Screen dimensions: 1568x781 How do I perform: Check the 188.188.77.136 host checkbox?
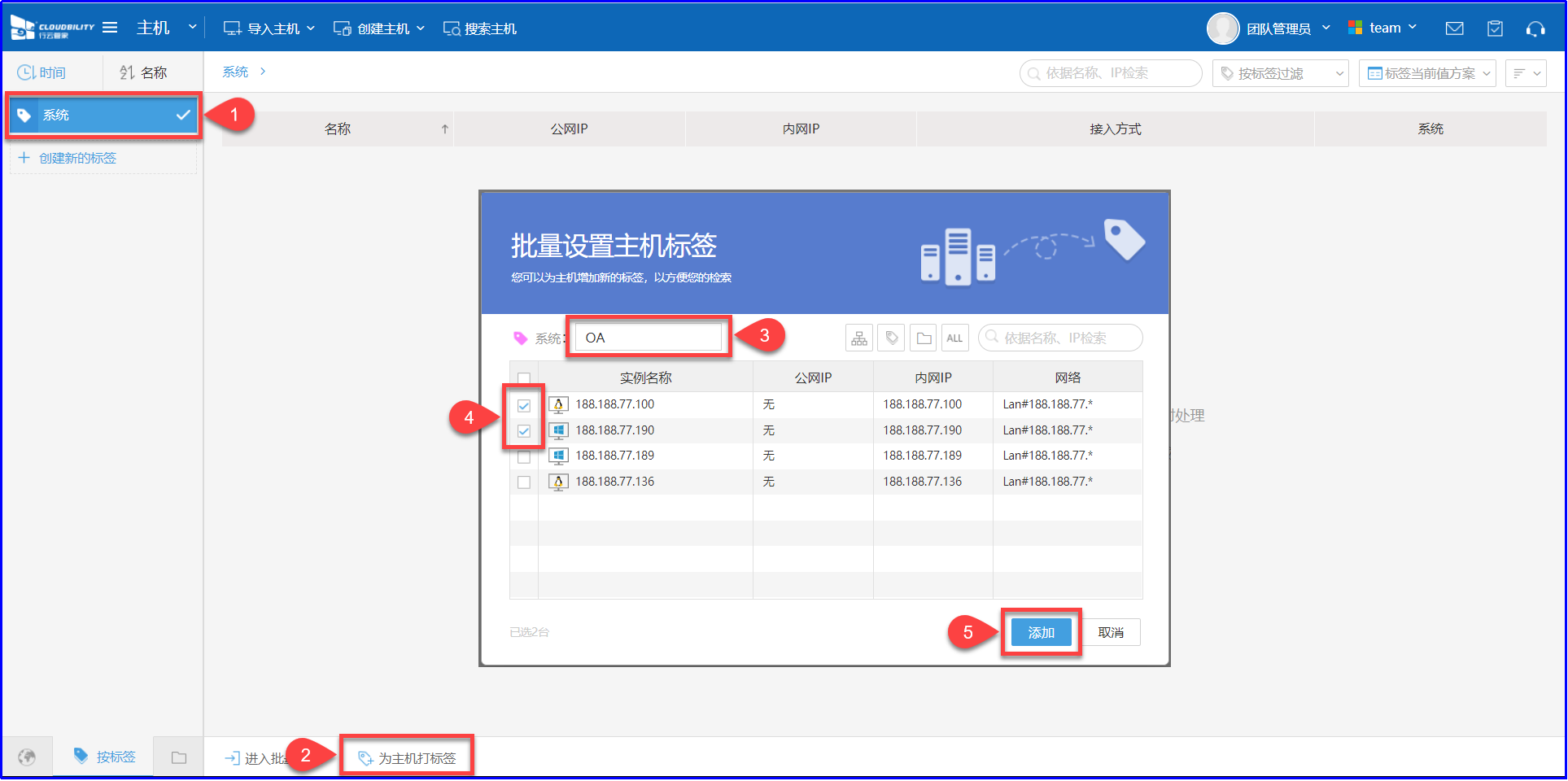coord(524,482)
